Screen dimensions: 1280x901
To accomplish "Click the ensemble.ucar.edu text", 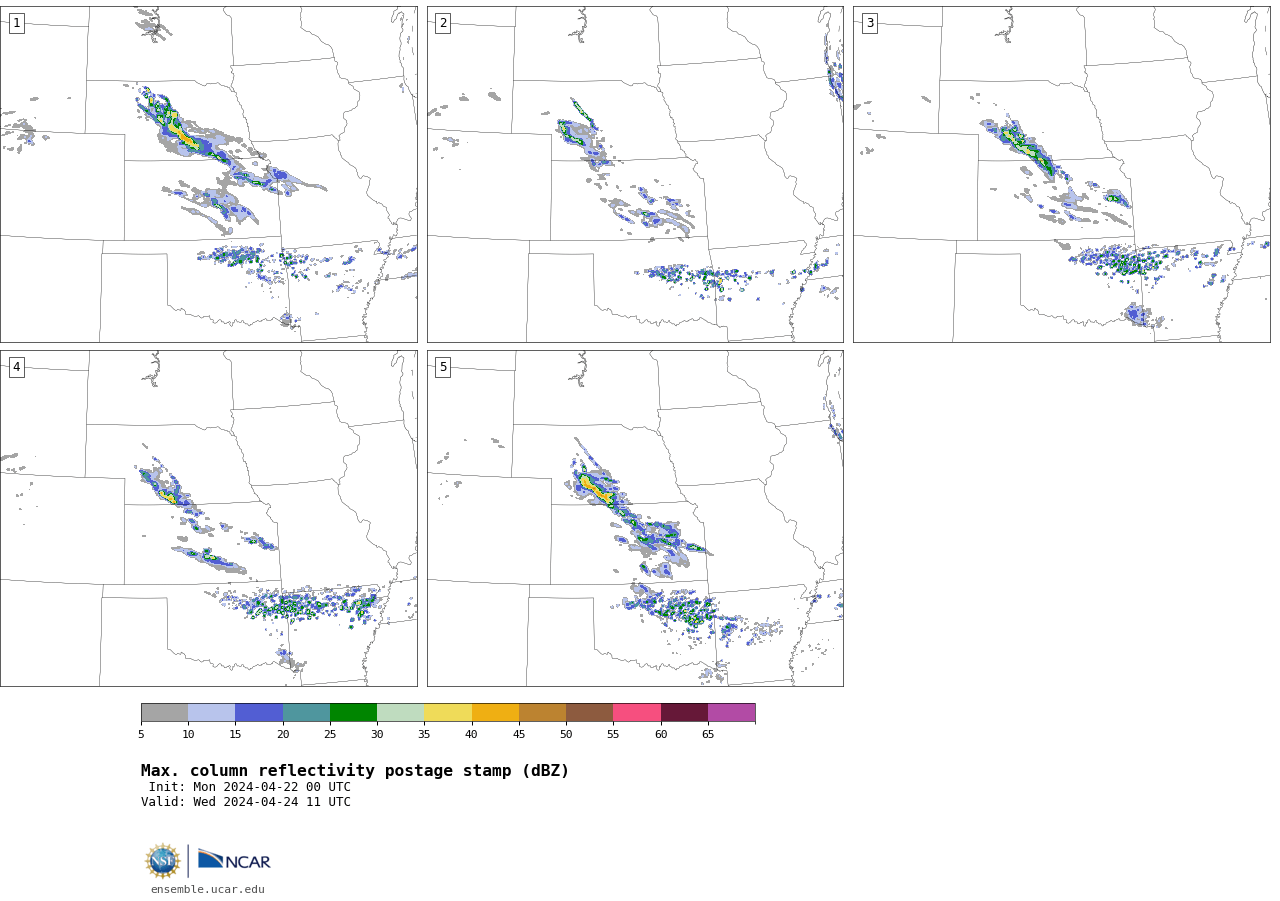I will (x=208, y=890).
